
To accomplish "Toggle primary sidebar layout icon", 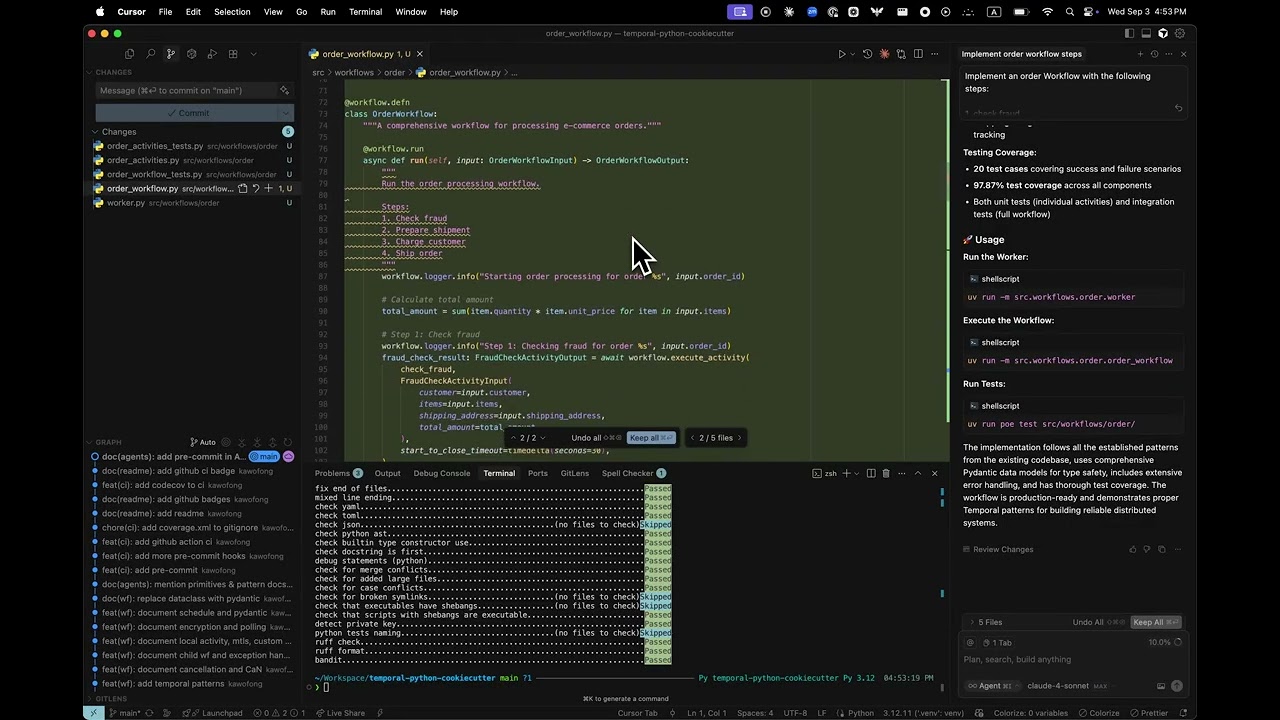I will coord(1129,33).
